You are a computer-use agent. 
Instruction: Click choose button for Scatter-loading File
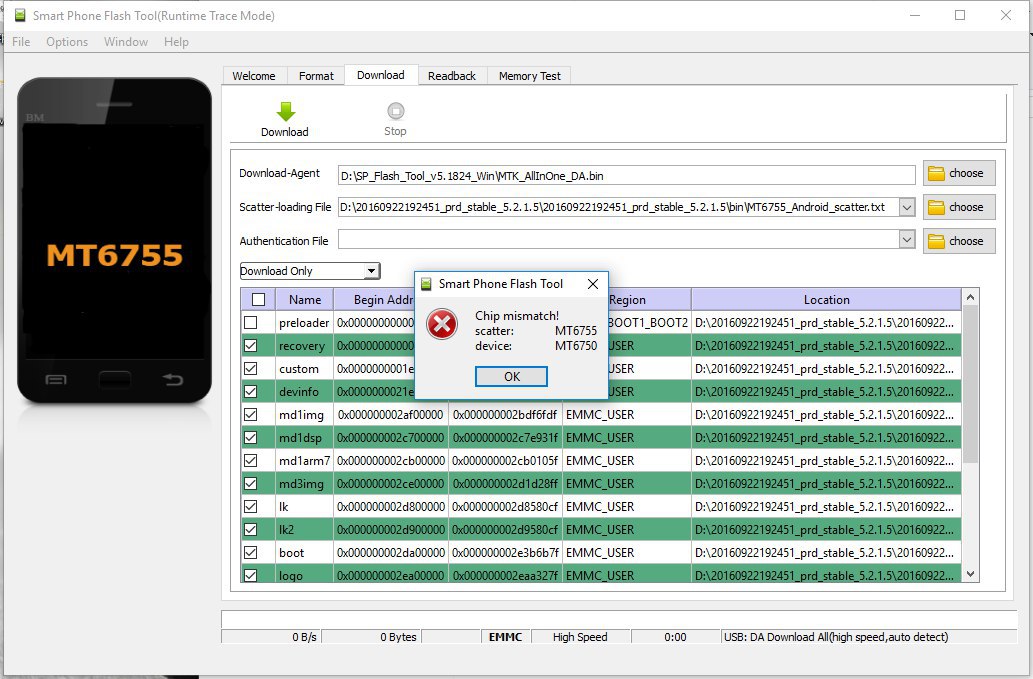tap(959, 207)
